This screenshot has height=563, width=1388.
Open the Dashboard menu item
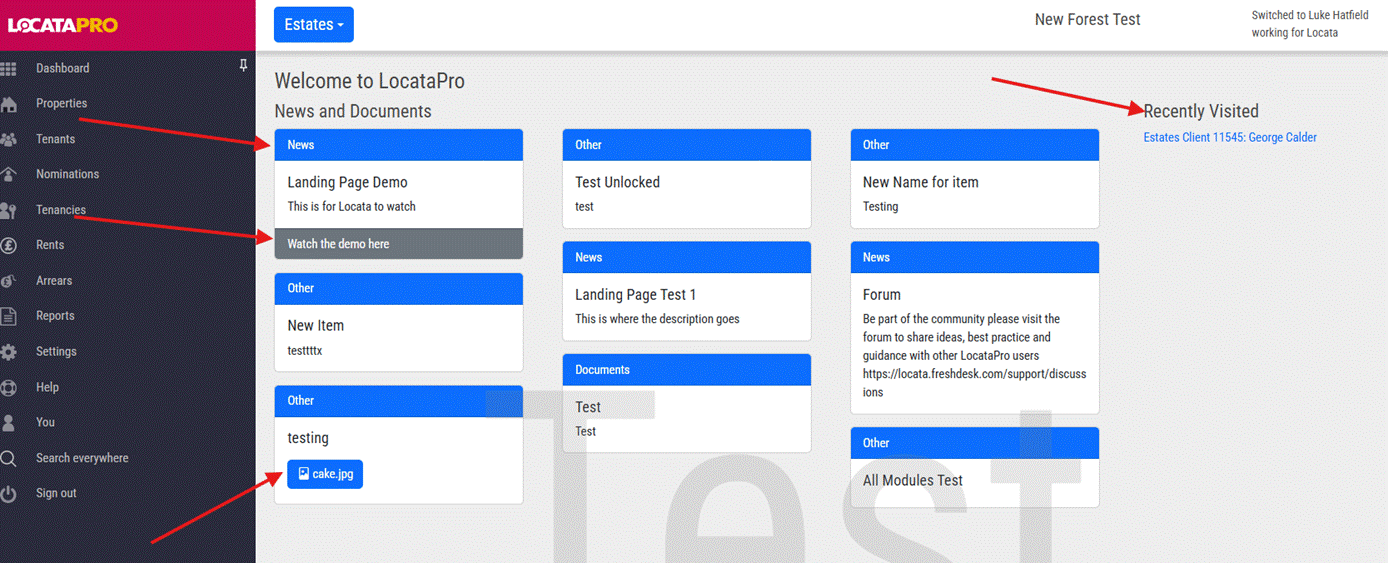tap(63, 69)
